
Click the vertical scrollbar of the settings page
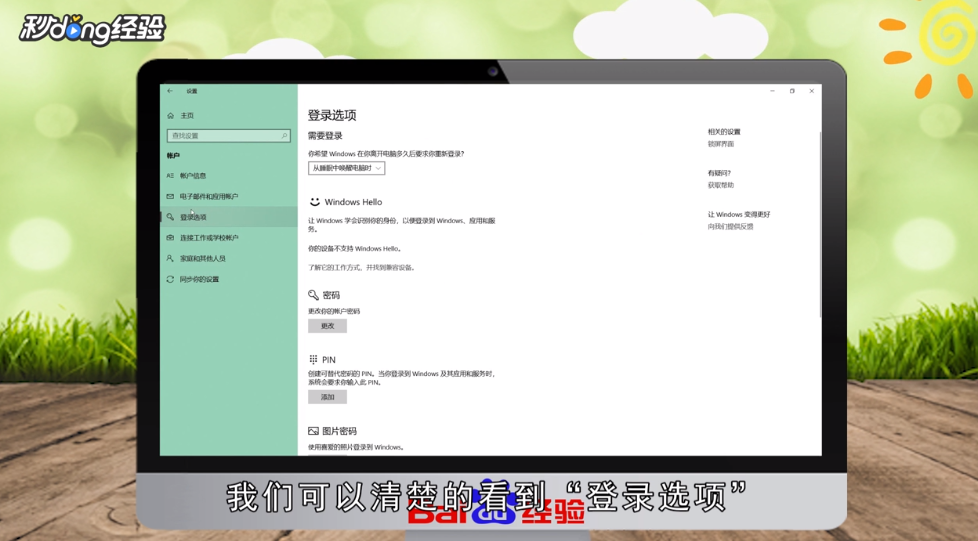coord(820,225)
